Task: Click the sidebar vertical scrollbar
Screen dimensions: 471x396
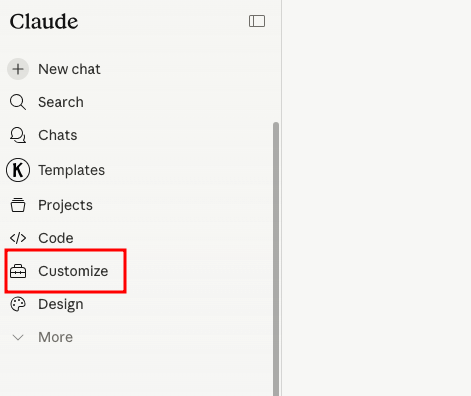Action: click(x=276, y=259)
